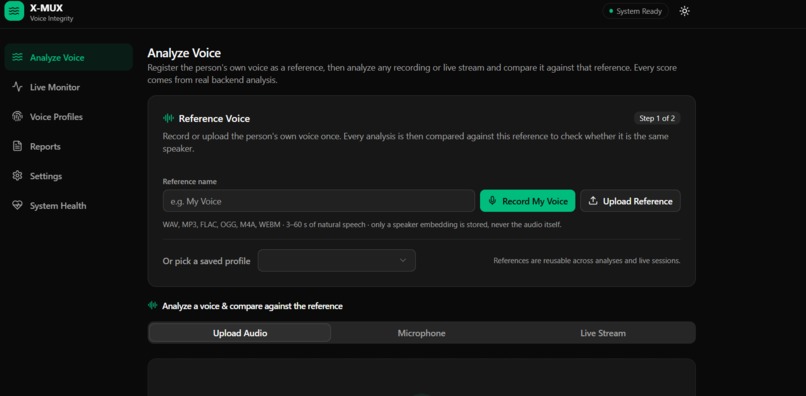Click the Voice Profiles fingerprint icon
This screenshot has height=396, width=806.
[17, 117]
